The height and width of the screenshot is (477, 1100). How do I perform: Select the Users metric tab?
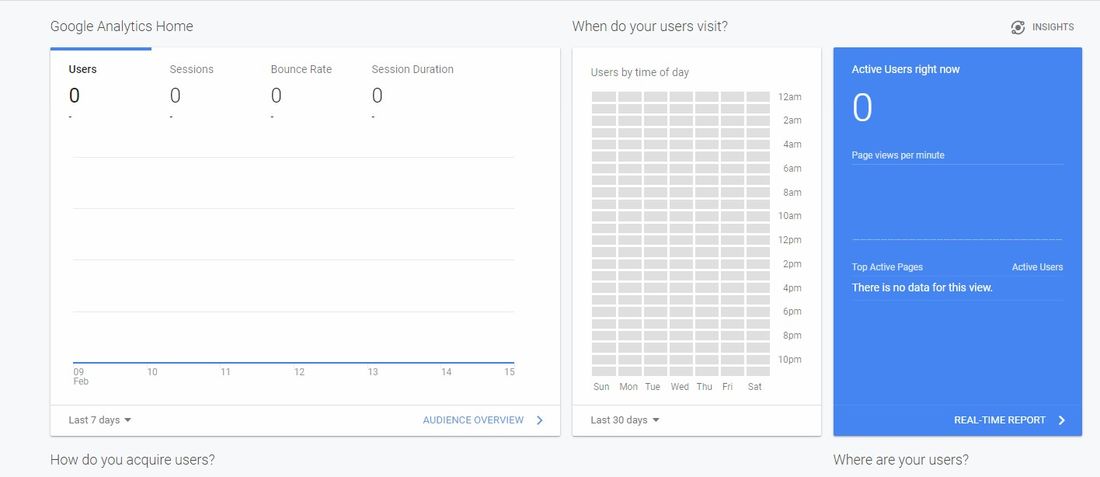(101, 86)
